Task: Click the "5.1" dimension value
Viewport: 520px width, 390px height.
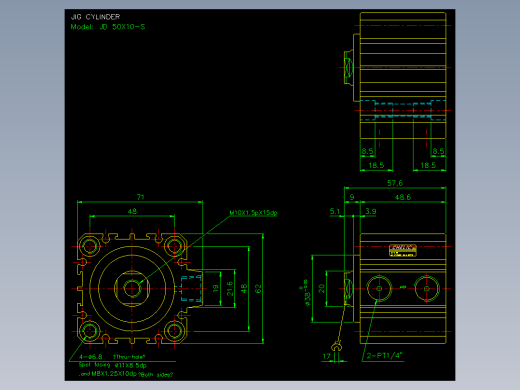Action: 335,211
